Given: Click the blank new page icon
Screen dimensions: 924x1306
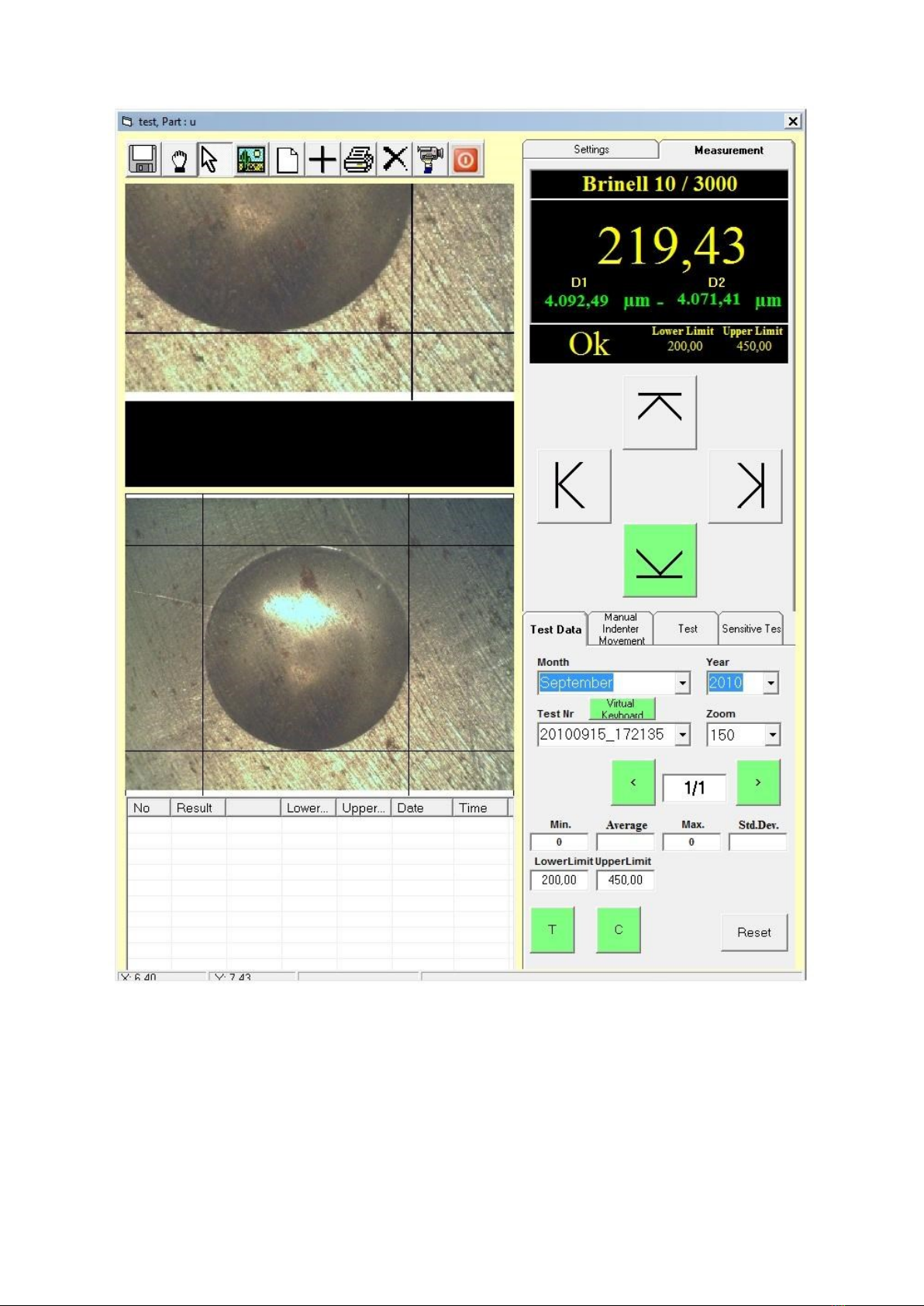Looking at the screenshot, I should [288, 160].
